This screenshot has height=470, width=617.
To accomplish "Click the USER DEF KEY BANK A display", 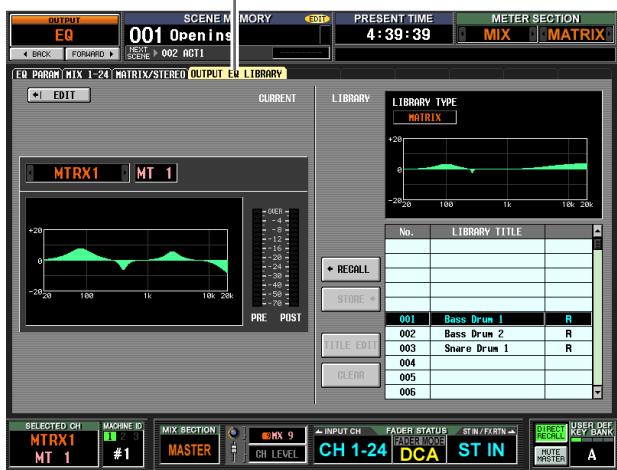I will tap(591, 455).
